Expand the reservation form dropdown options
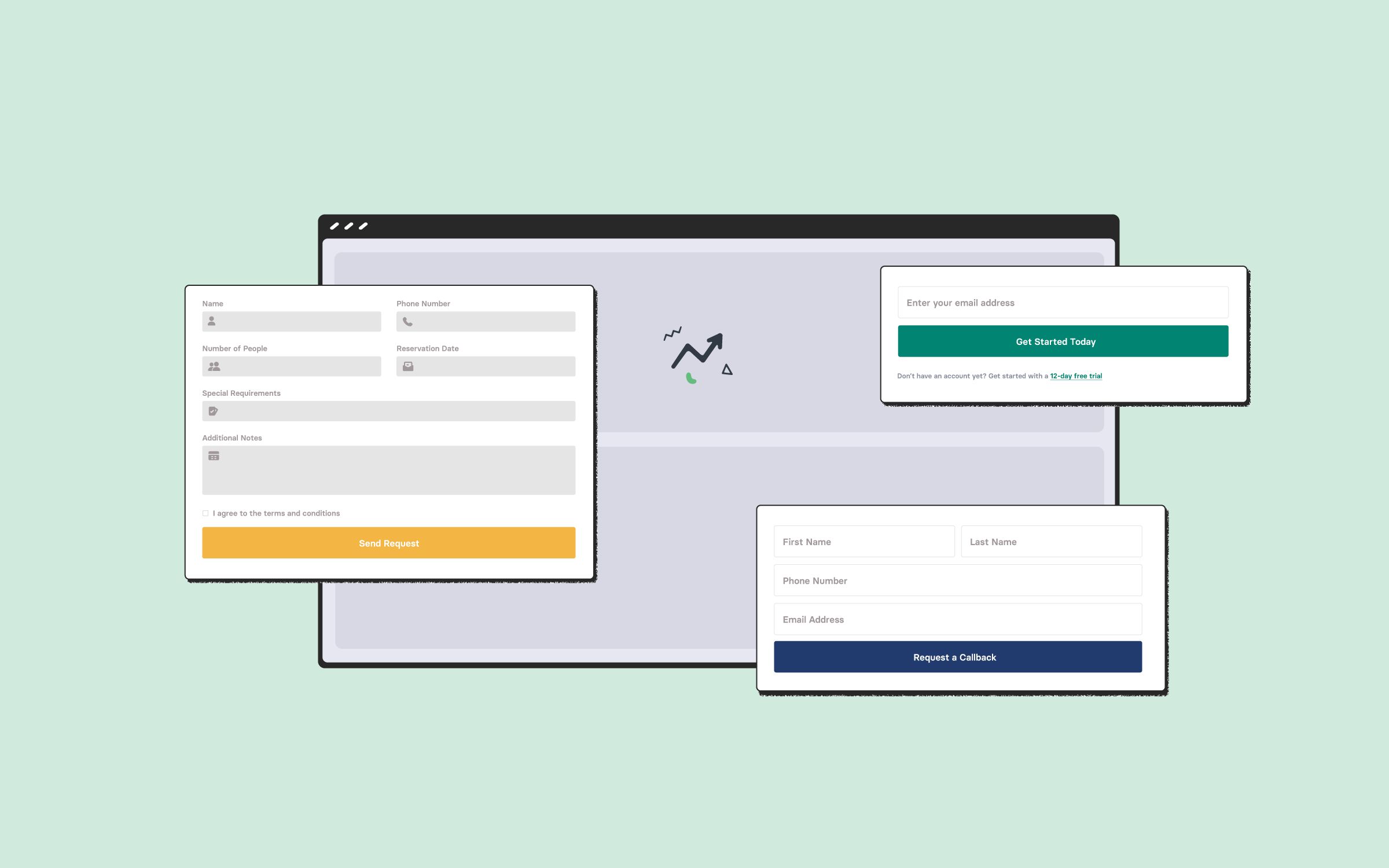Screen dimensions: 1389x868 [x=291, y=366]
